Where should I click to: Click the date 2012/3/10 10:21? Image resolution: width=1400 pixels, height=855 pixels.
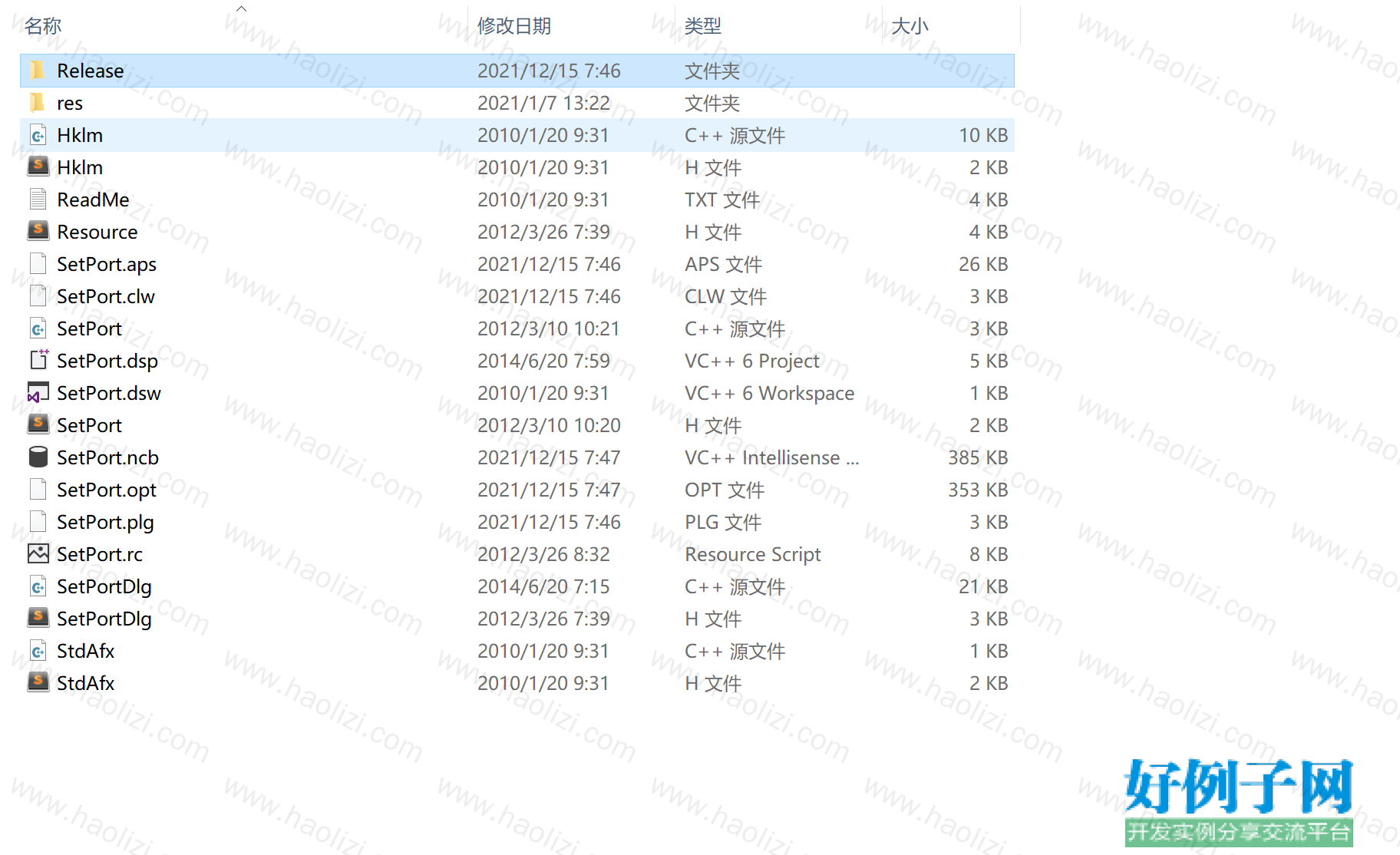point(549,328)
